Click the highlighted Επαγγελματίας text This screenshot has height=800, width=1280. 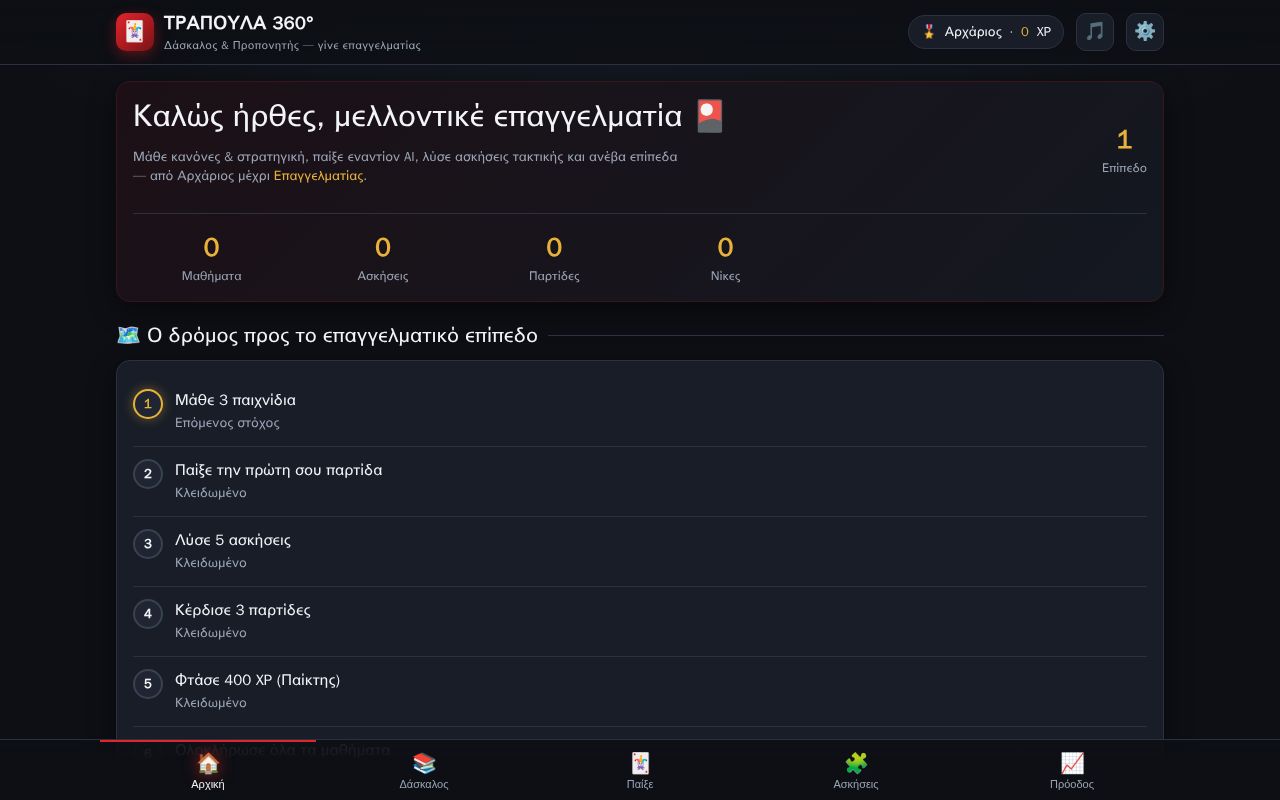[318, 176]
